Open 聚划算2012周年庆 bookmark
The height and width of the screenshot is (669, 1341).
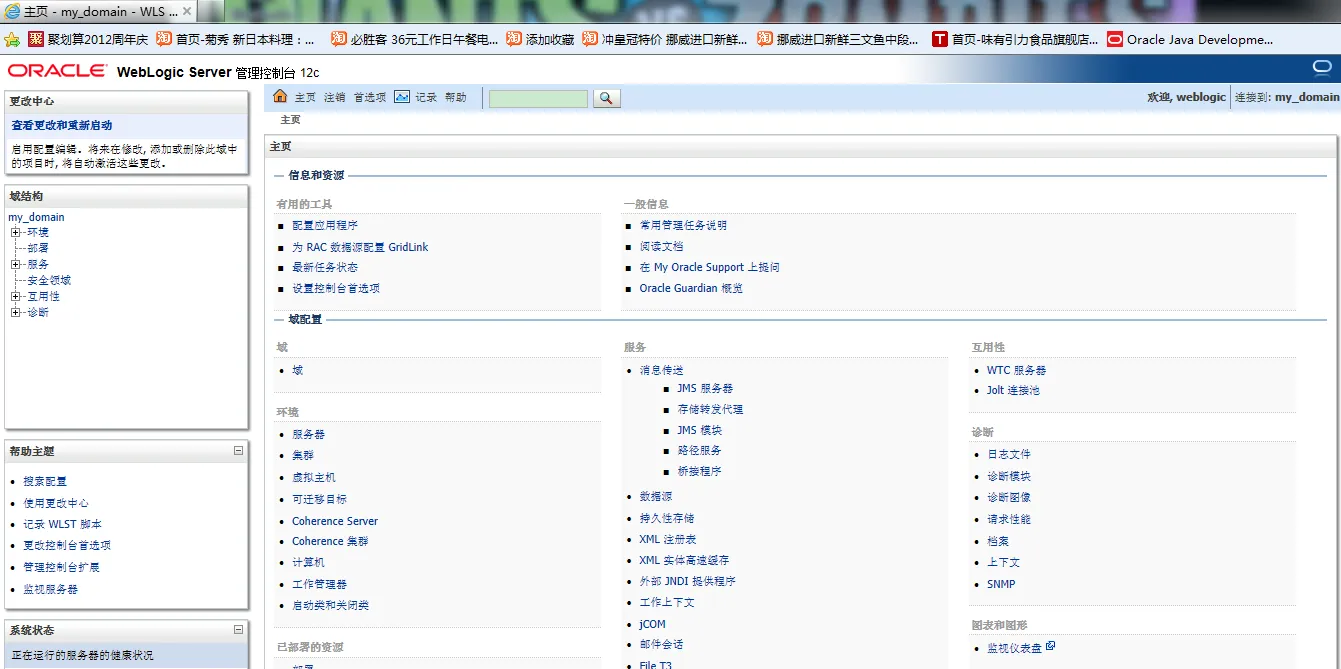tap(89, 40)
